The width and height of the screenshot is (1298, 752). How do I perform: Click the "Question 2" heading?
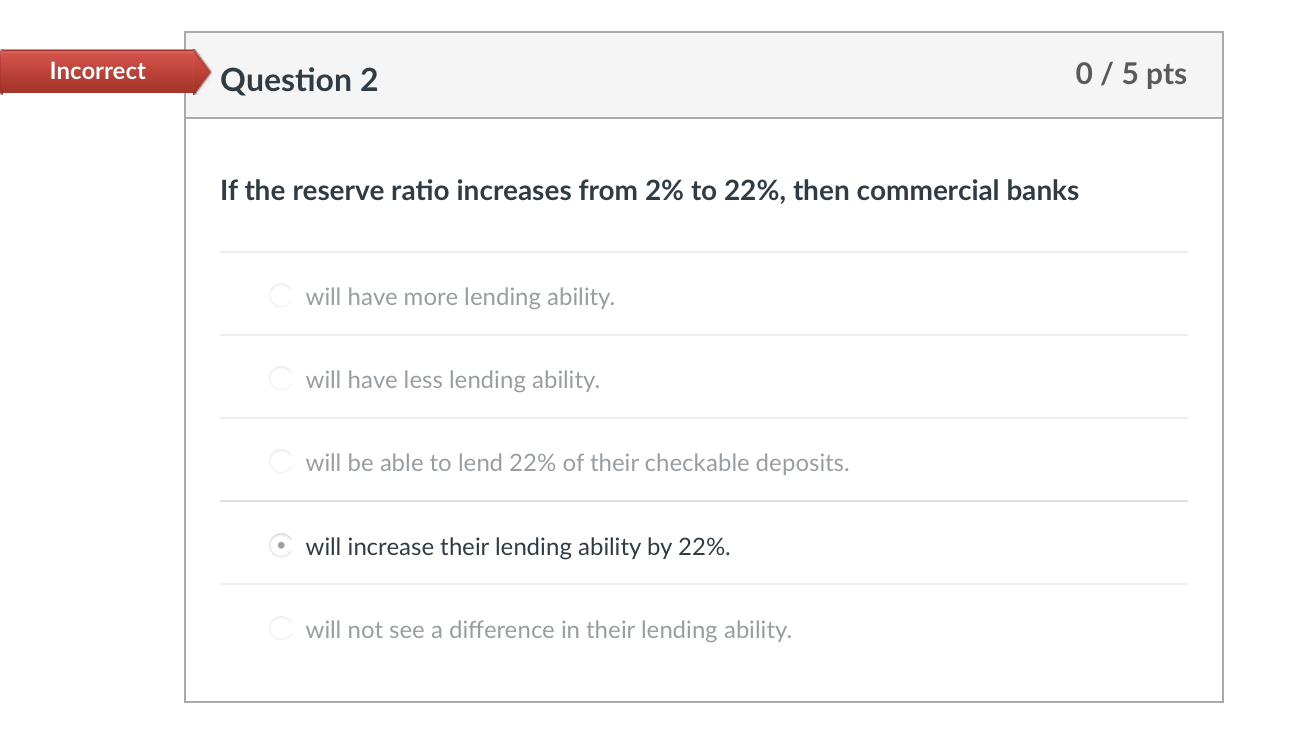[x=299, y=80]
